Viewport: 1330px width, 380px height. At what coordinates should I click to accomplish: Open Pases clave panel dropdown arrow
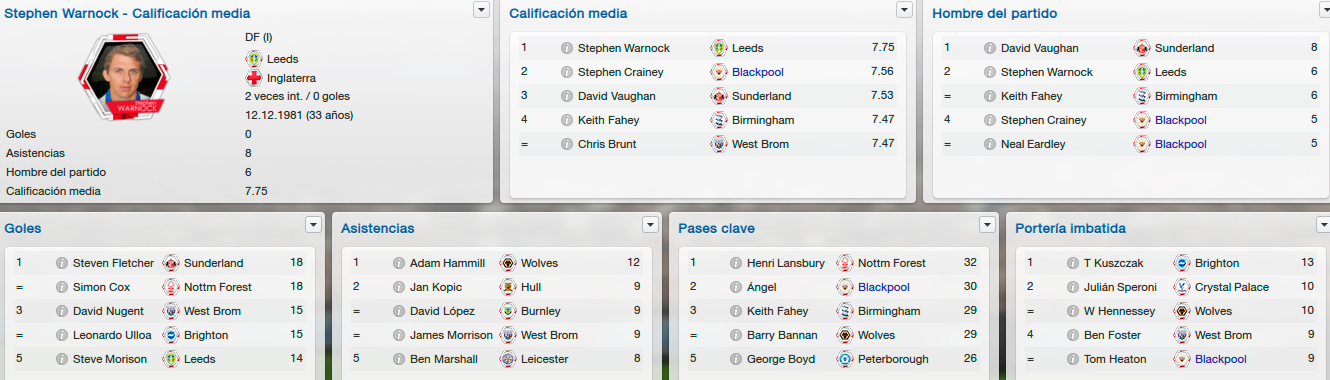(x=988, y=224)
